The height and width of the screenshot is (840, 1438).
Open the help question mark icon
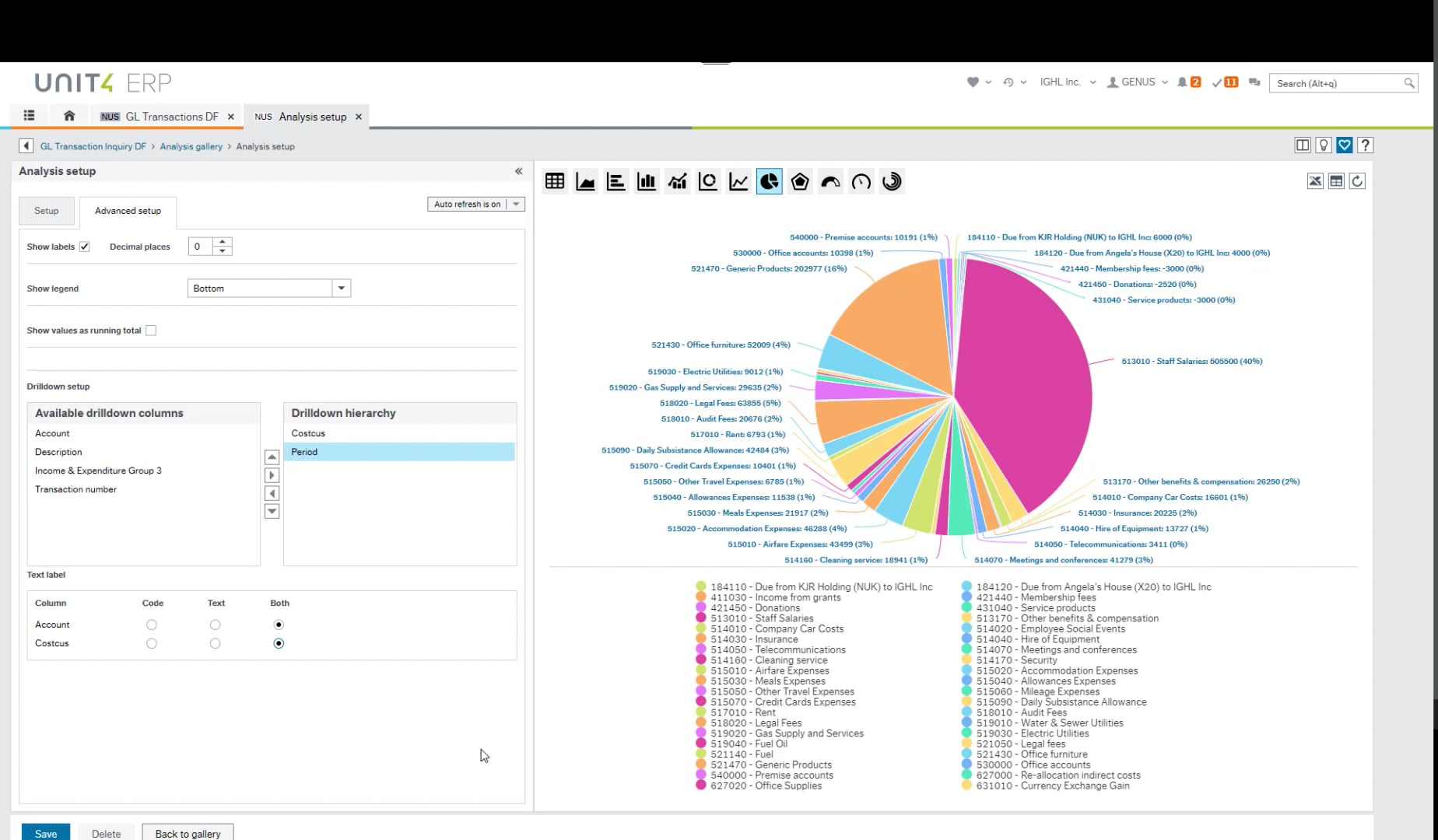point(1366,145)
